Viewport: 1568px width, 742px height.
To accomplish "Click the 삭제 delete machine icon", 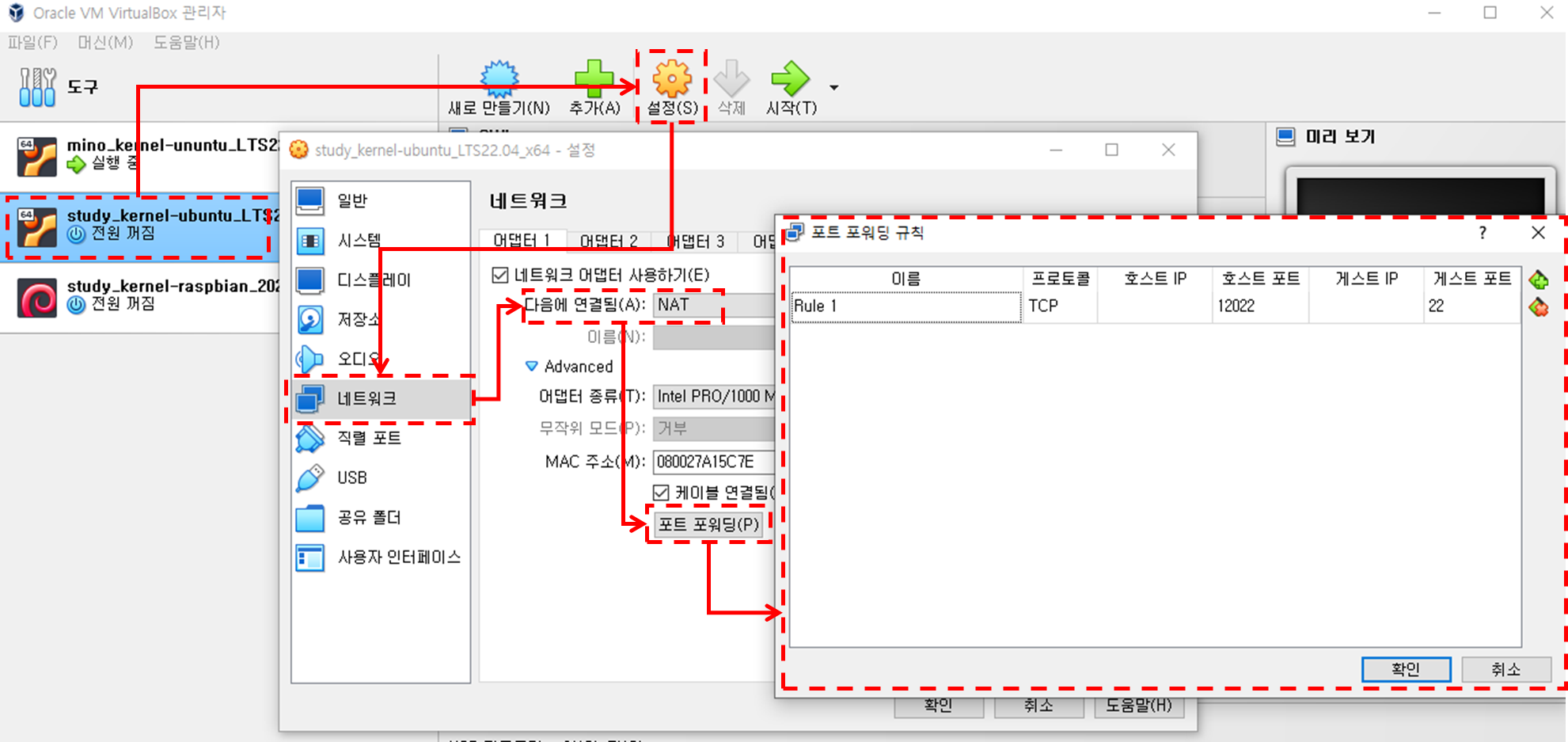I will pos(730,79).
